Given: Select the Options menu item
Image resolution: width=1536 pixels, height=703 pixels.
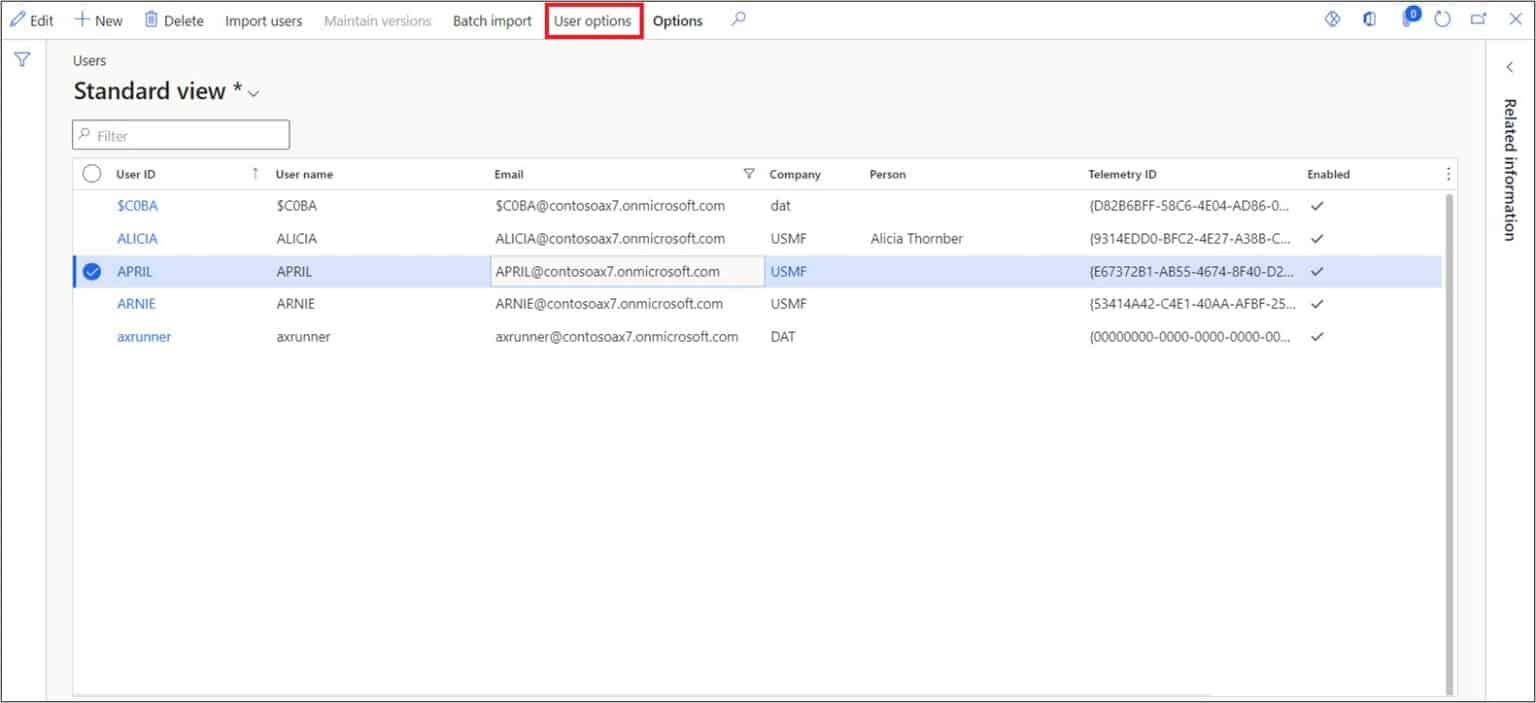Looking at the screenshot, I should pyautogui.click(x=677, y=20).
